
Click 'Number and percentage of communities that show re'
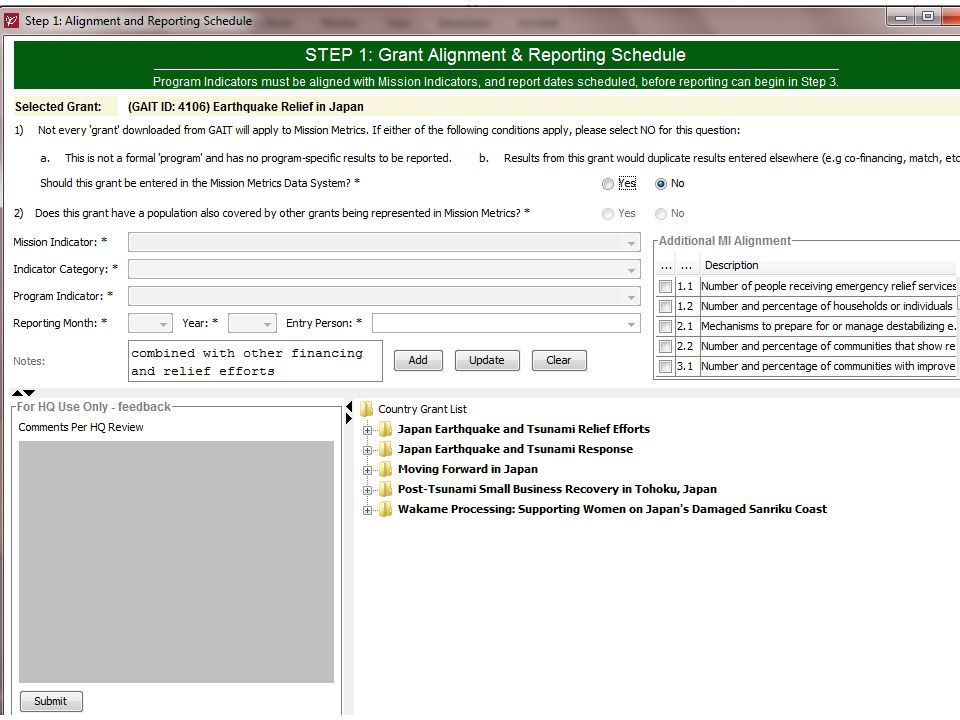point(828,347)
